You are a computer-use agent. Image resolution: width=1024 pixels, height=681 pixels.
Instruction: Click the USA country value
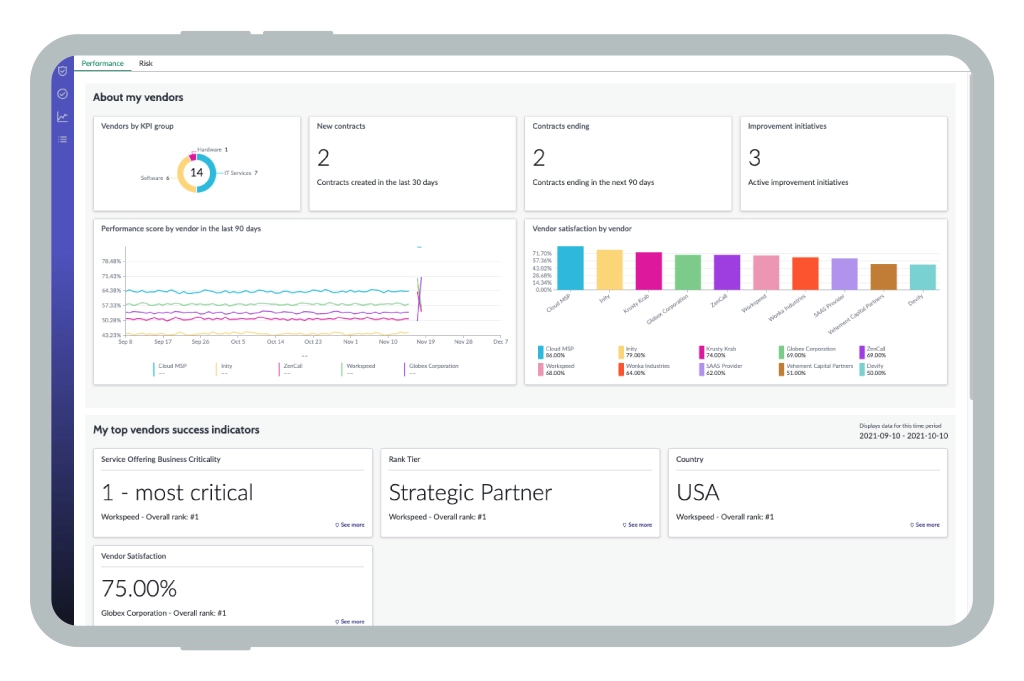pos(697,492)
